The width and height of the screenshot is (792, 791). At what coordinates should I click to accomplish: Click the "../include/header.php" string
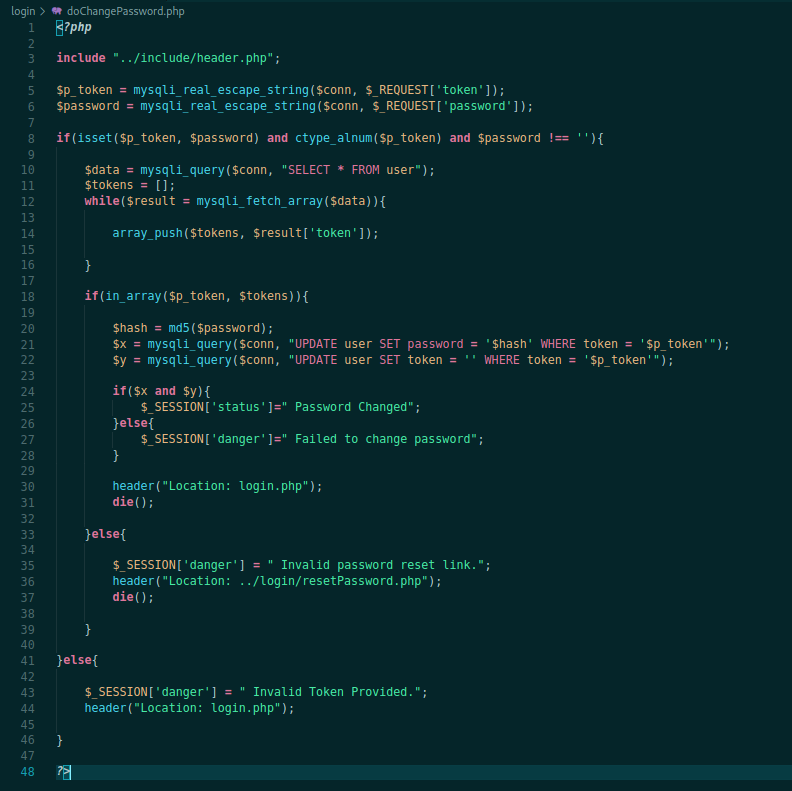[x=193, y=58]
